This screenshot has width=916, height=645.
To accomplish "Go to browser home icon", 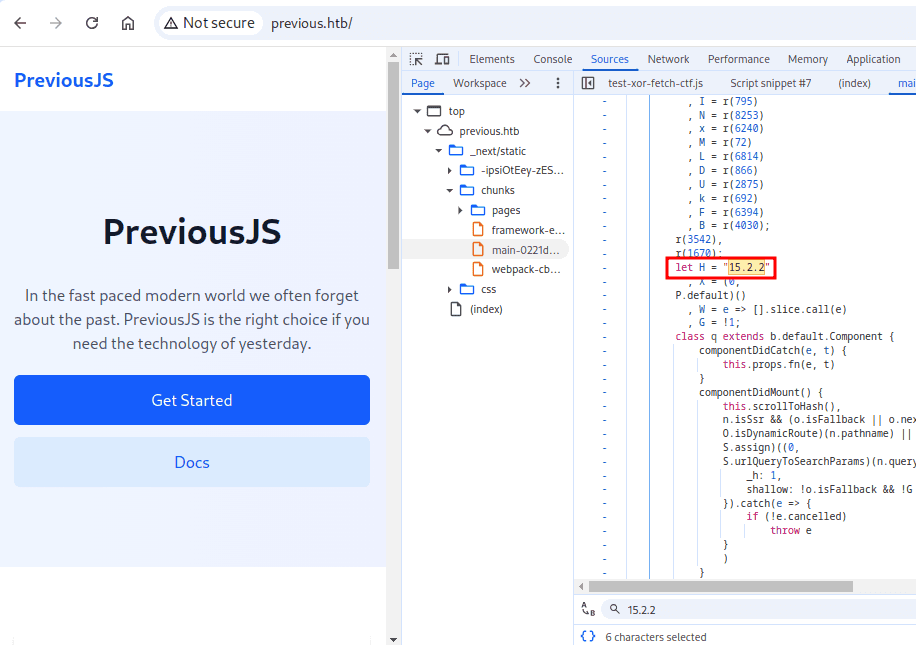I will pos(128,23).
